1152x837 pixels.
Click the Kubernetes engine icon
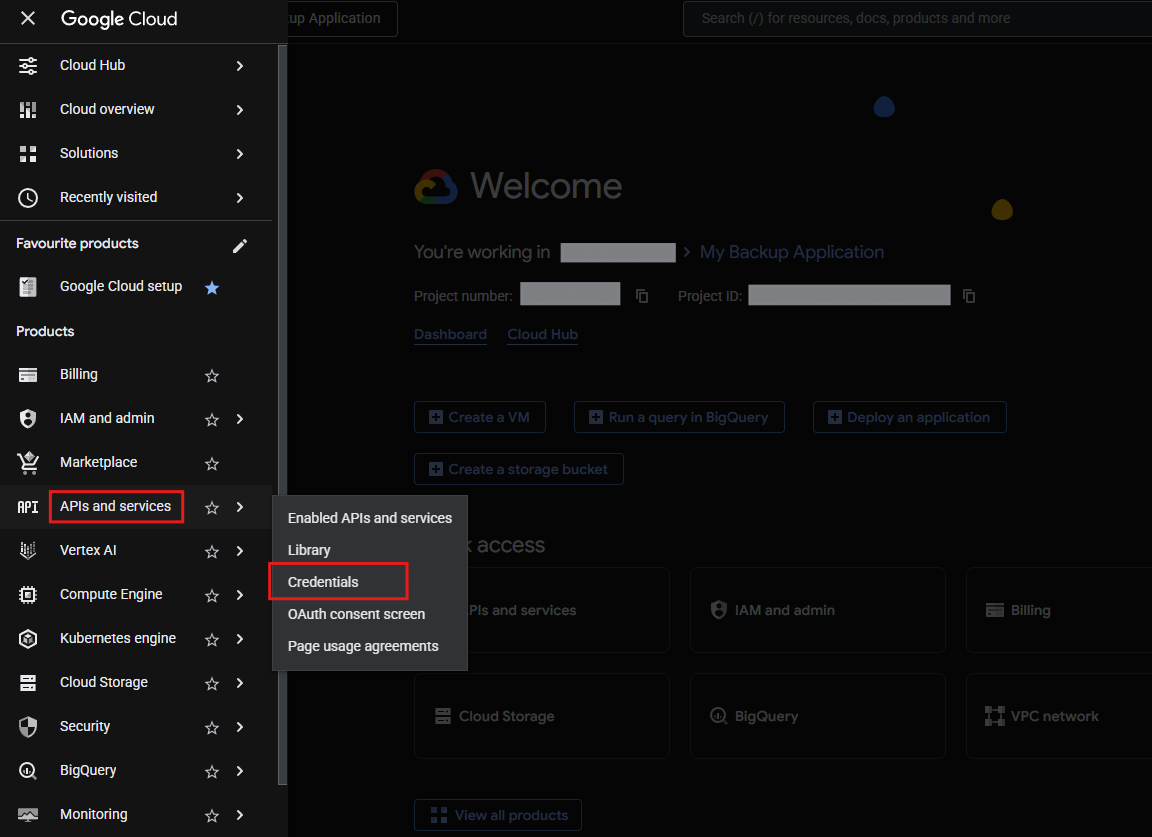click(28, 639)
